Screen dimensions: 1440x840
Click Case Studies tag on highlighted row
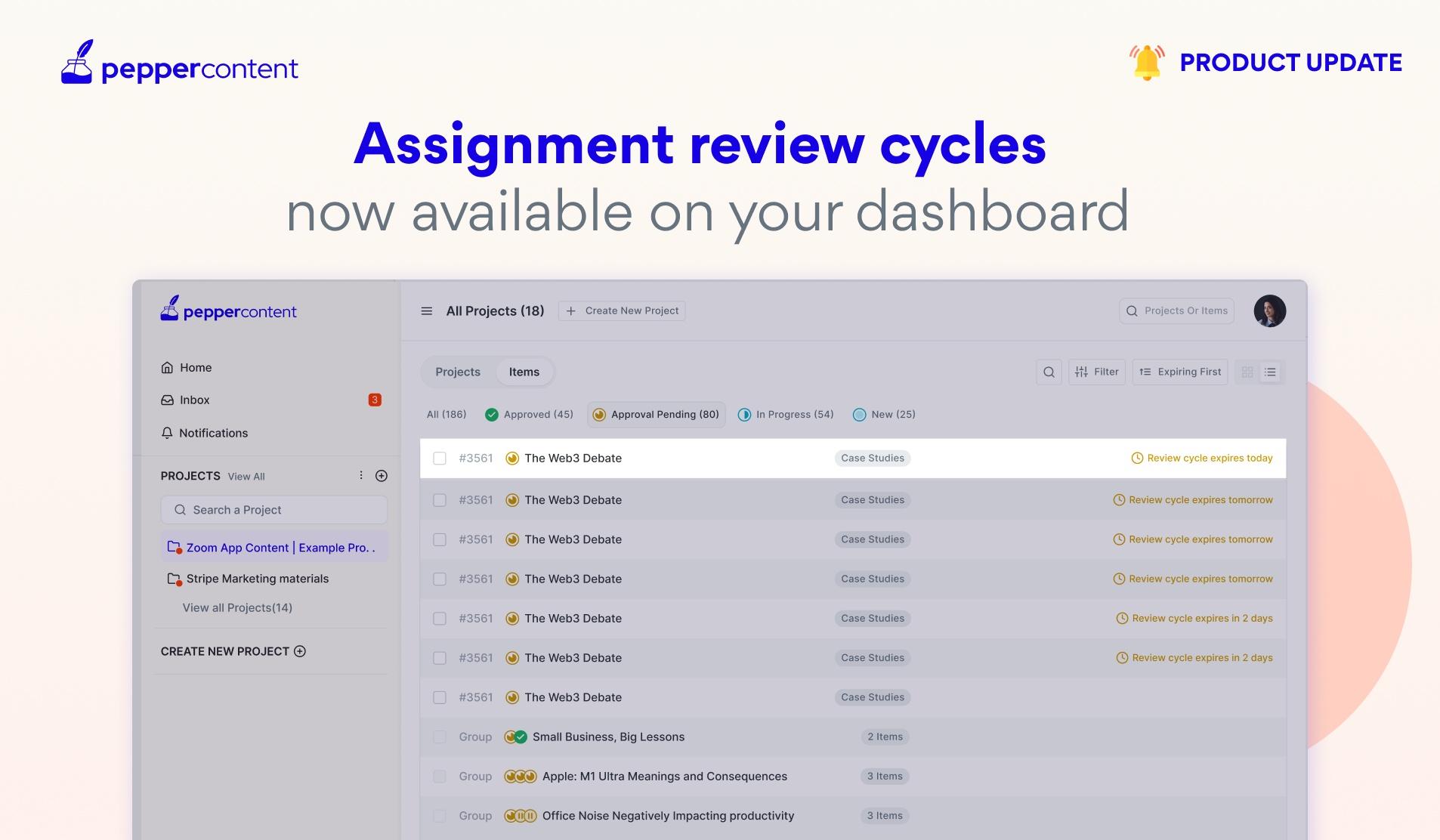873,458
